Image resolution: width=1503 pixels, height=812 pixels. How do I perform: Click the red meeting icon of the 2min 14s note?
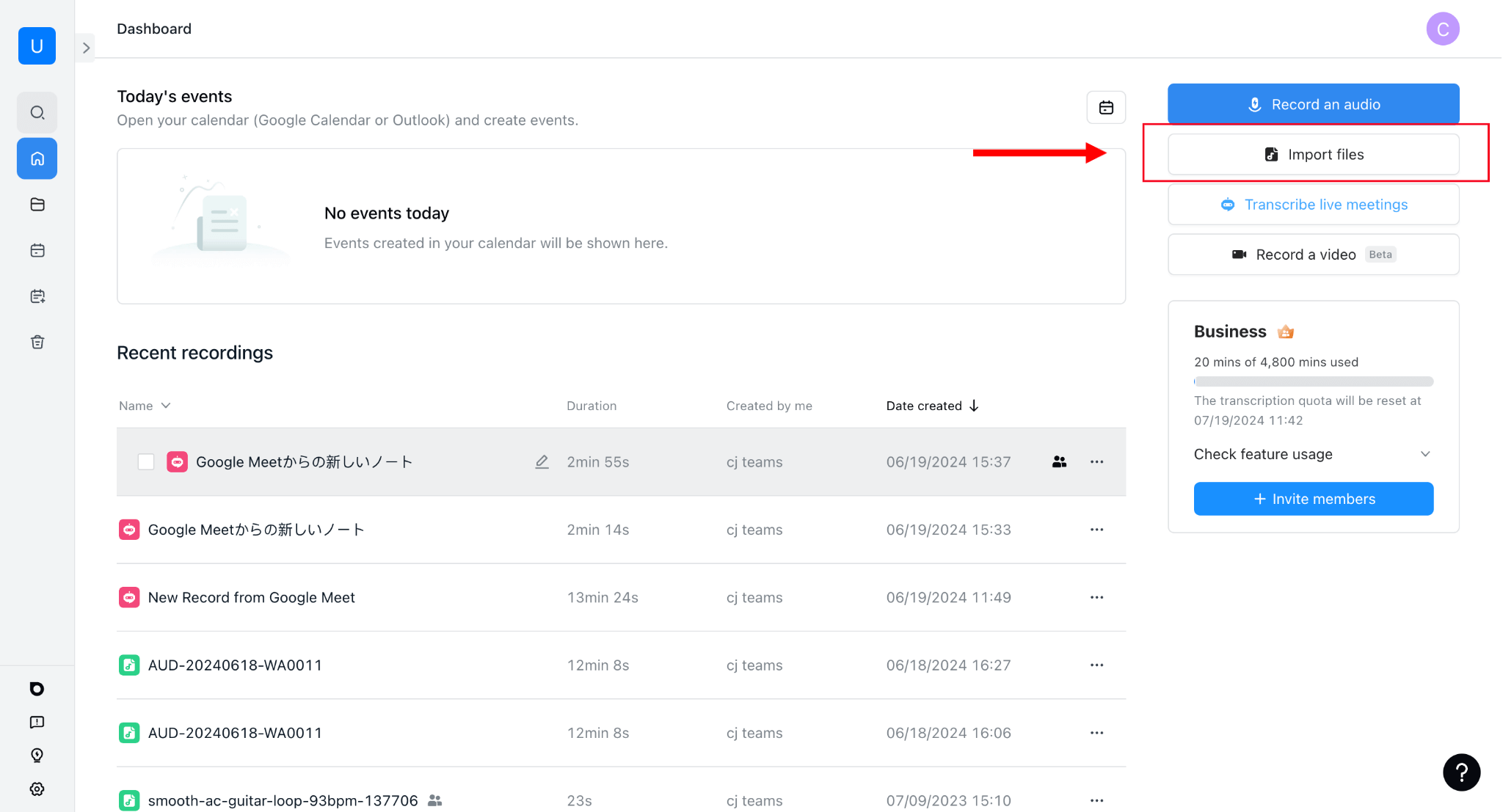tap(129, 530)
